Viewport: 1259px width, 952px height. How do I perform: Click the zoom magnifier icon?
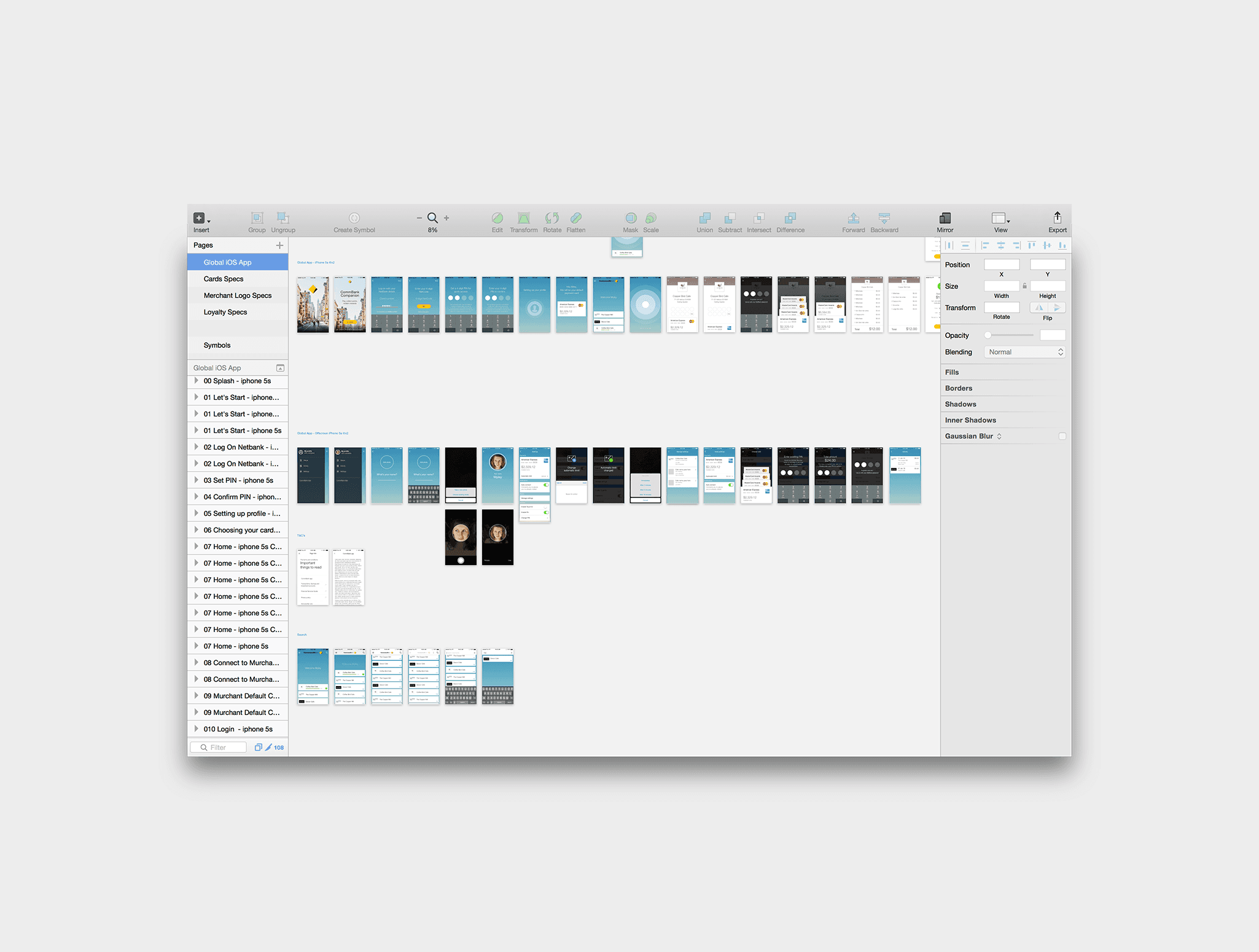(x=432, y=218)
